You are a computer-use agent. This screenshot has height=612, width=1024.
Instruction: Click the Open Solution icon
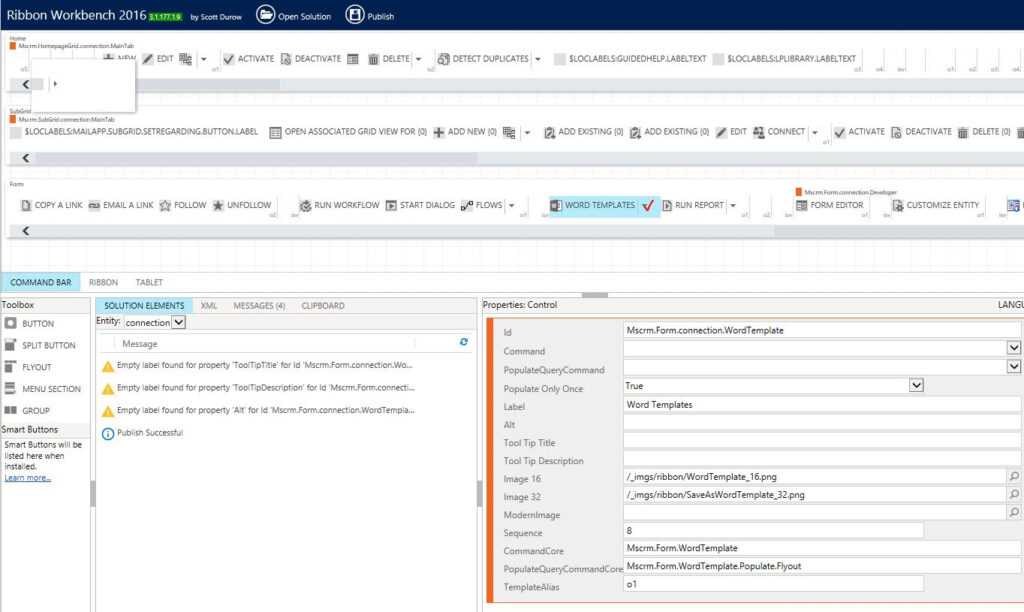tap(264, 14)
